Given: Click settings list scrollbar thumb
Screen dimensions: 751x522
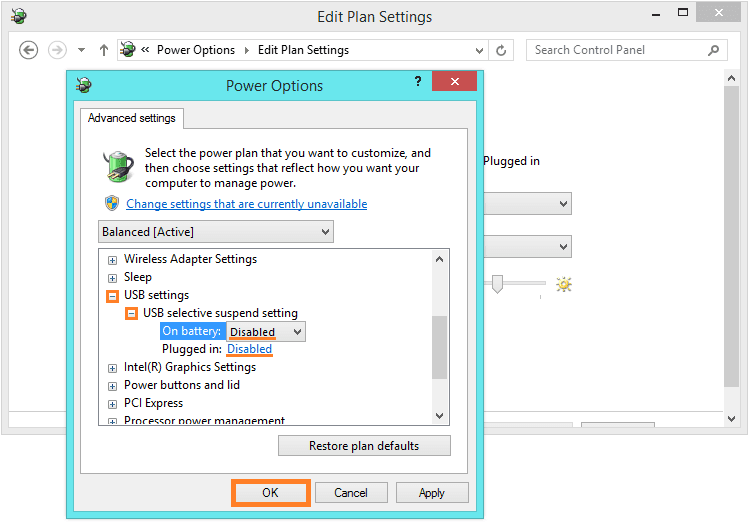Looking at the screenshot, I should (439, 348).
